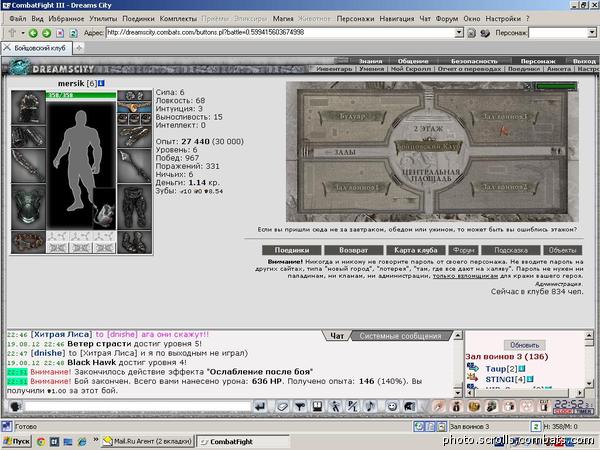Open a new tab with plus button
Image resolution: width=600 pixels, height=450 pixels.
(x=79, y=48)
